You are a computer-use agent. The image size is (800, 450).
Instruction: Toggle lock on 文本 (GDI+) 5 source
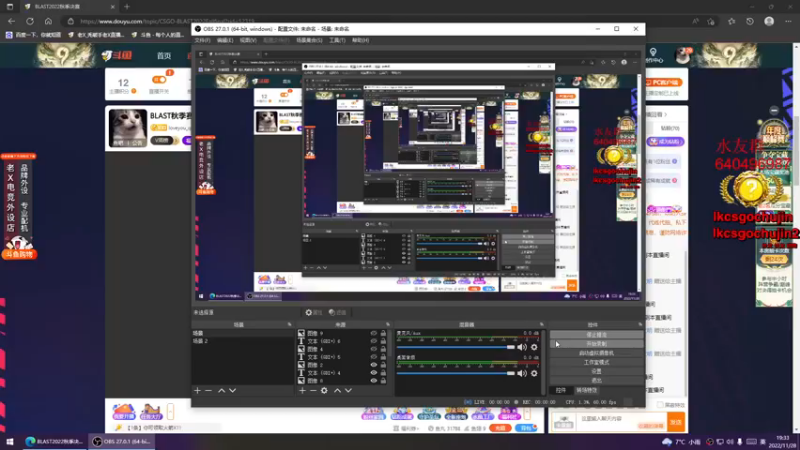click(x=383, y=357)
